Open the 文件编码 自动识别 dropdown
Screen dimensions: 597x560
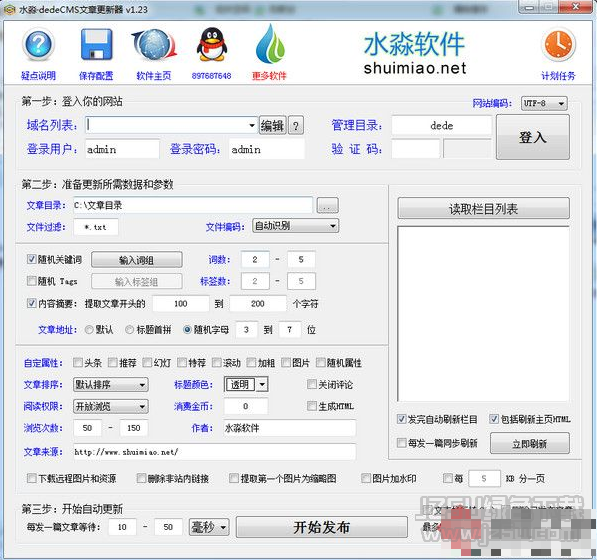pos(295,226)
